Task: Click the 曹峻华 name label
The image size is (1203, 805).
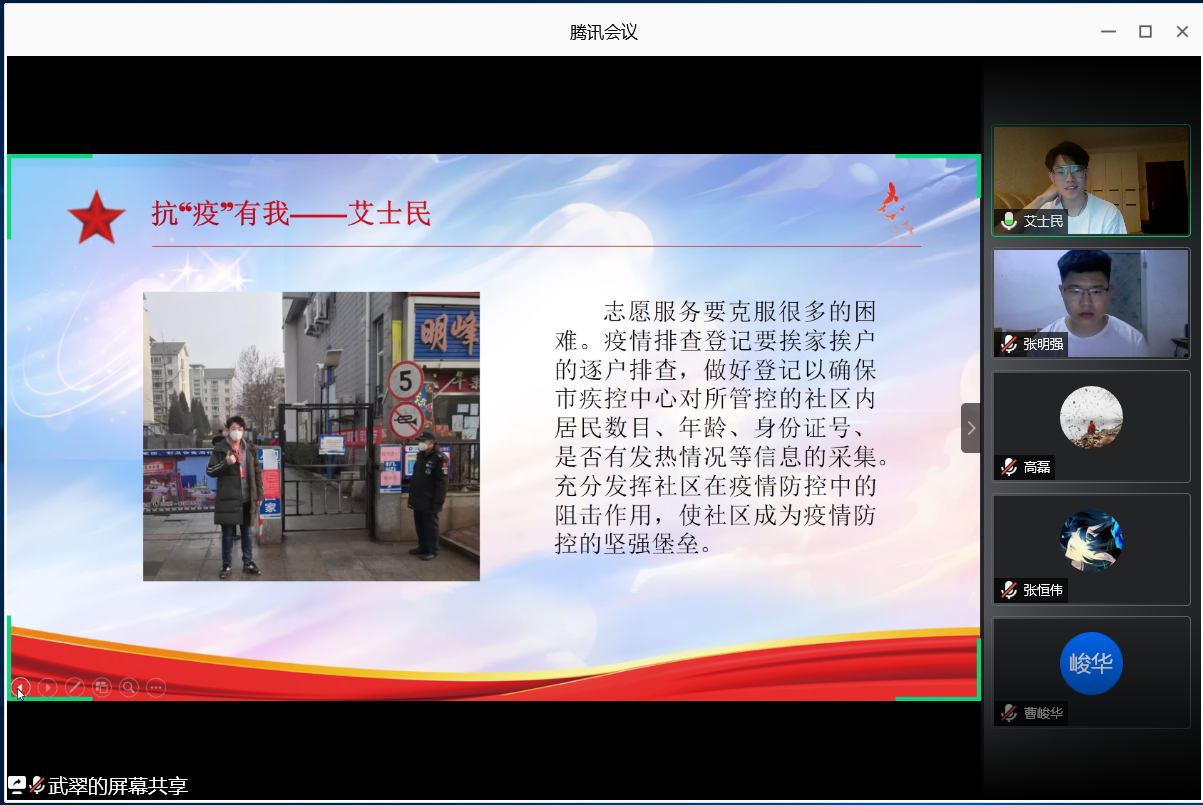Action: pos(1043,713)
